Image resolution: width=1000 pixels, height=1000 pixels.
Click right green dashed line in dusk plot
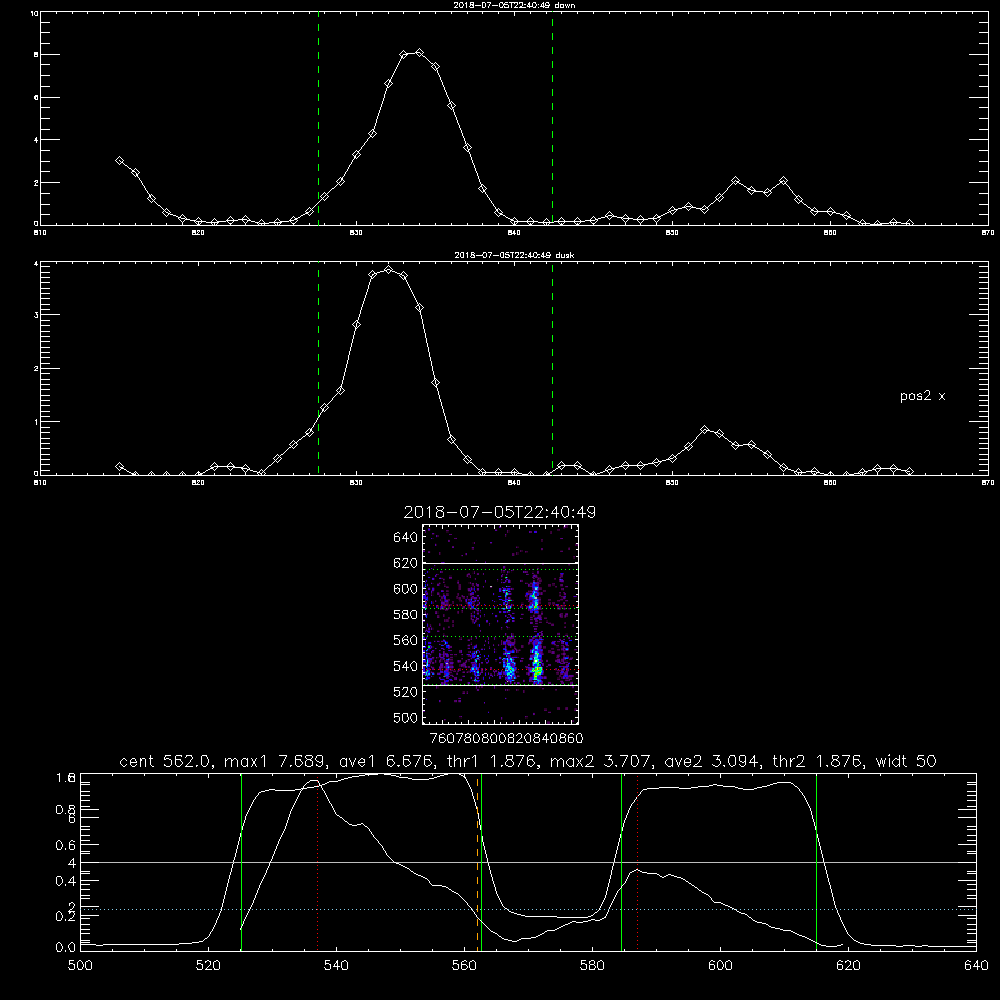[552, 369]
